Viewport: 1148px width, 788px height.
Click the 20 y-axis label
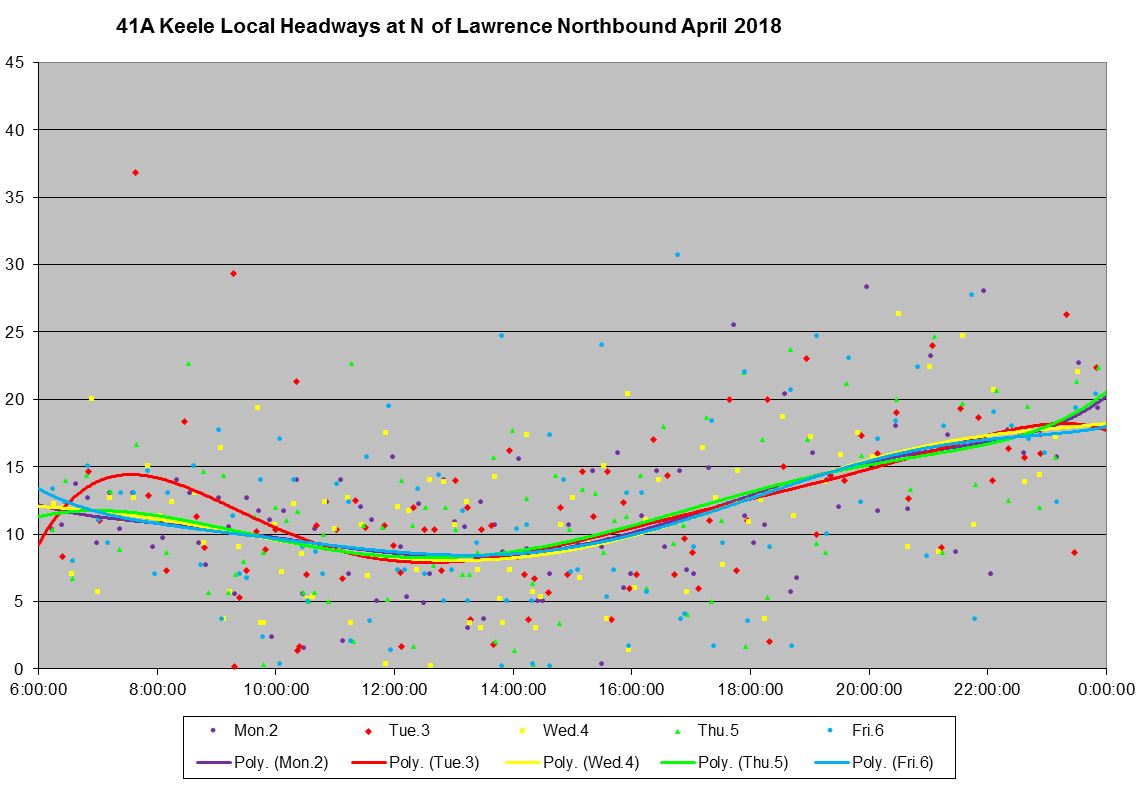coord(15,399)
